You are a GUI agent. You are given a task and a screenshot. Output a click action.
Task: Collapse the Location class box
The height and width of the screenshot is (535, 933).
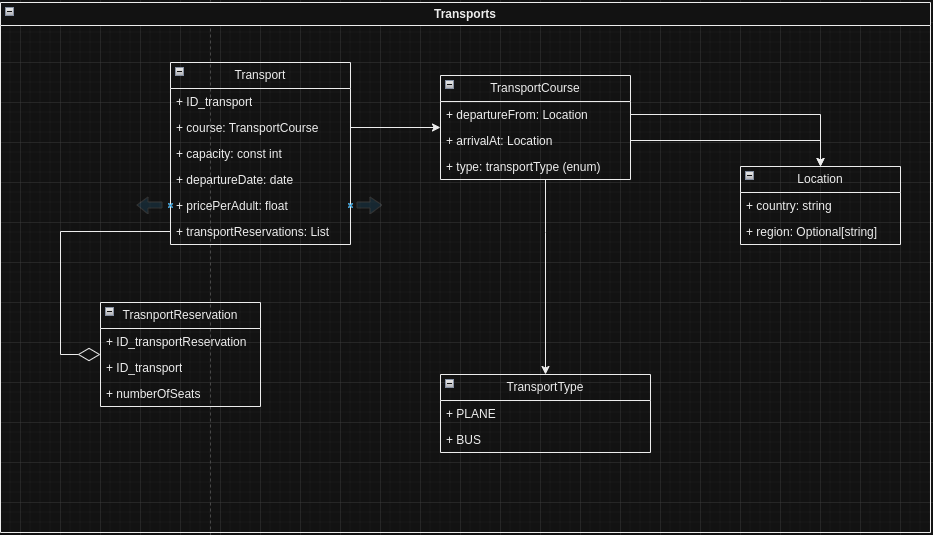coord(750,176)
